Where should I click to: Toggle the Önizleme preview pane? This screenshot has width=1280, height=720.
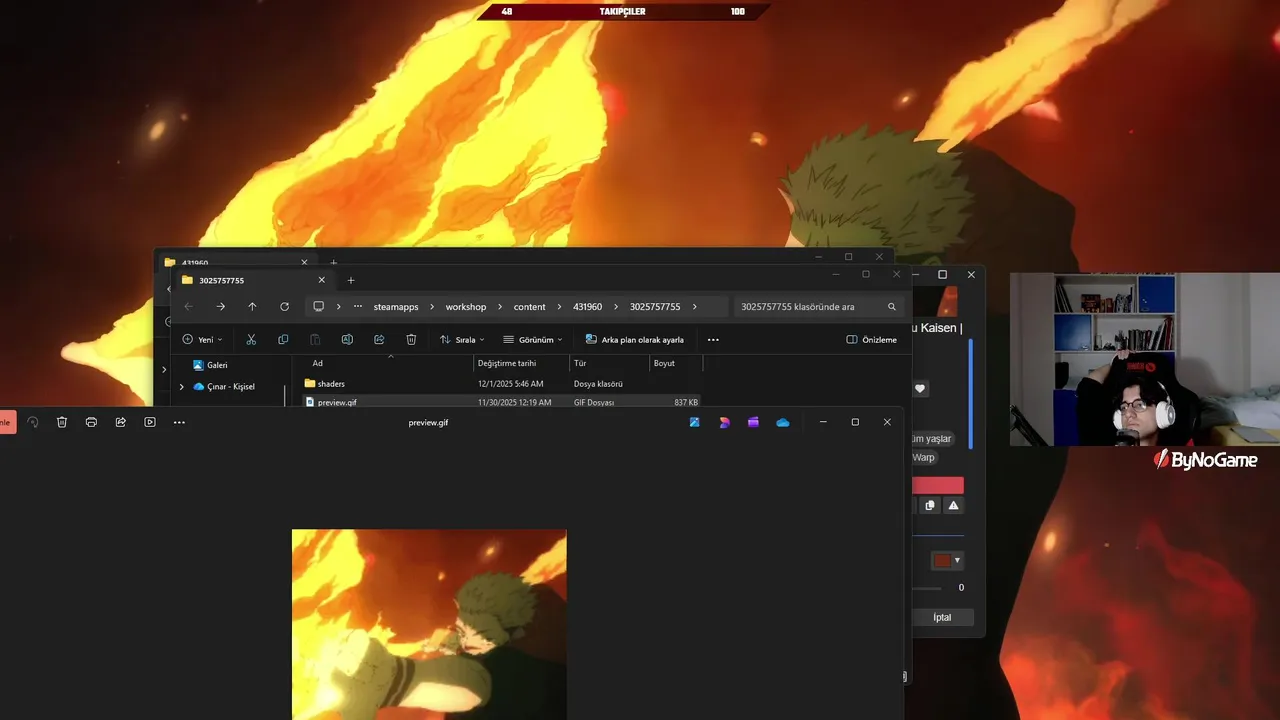[872, 340]
